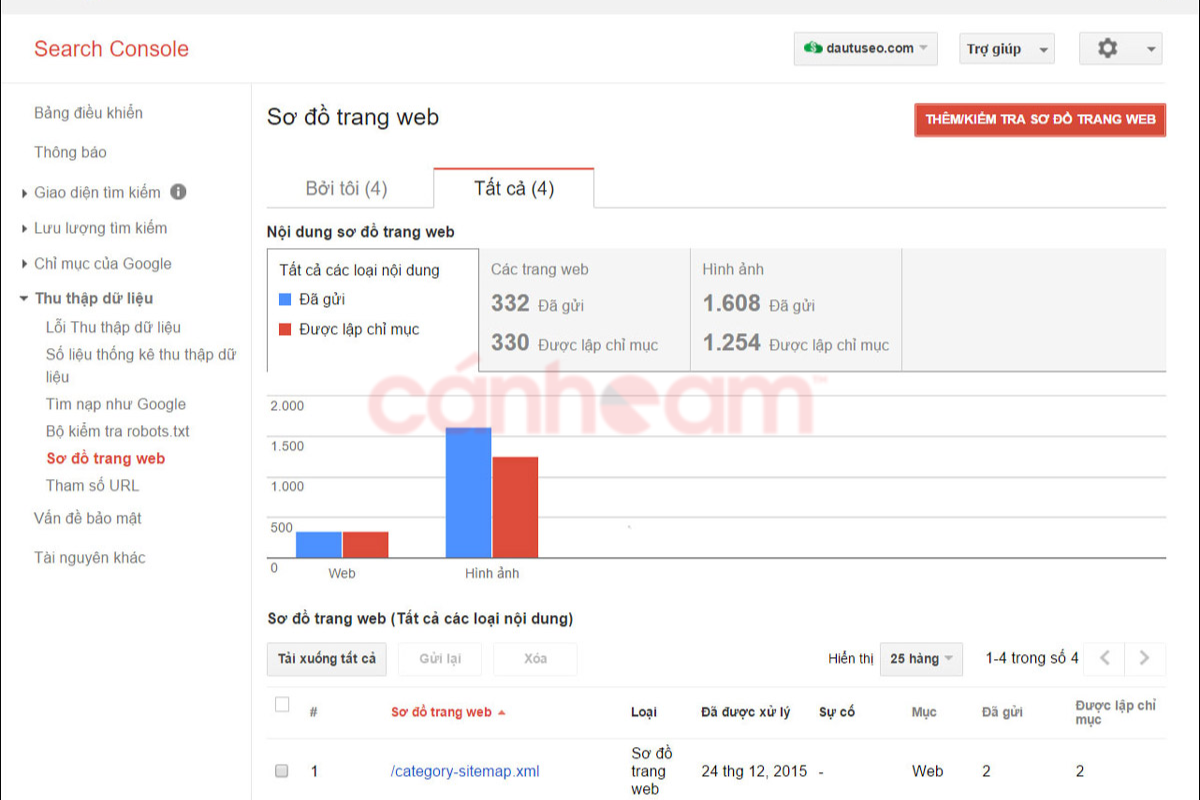Click the Search Console logo text
The width and height of the screenshot is (1200, 800).
point(111,49)
